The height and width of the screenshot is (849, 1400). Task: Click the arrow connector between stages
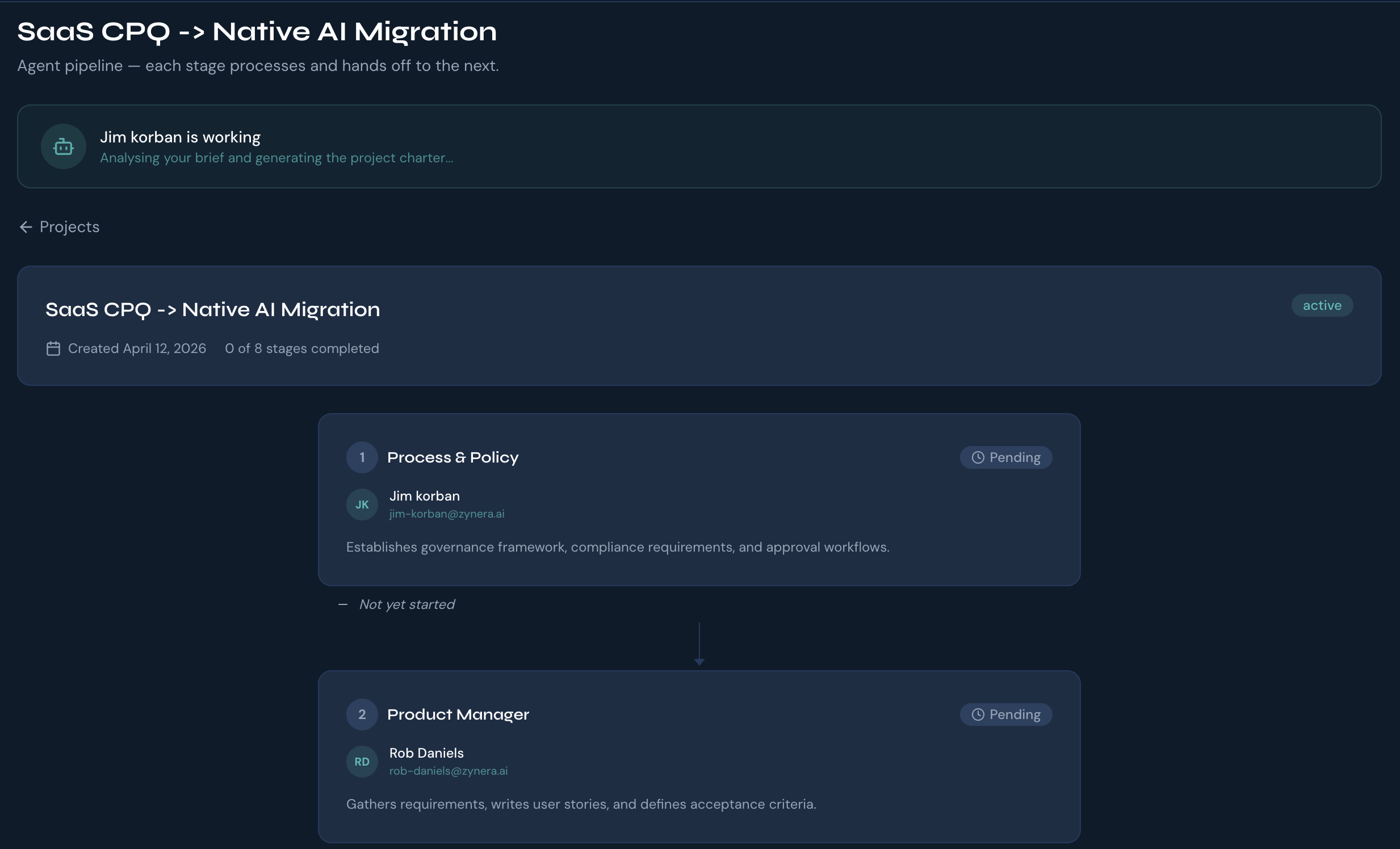pos(699,645)
